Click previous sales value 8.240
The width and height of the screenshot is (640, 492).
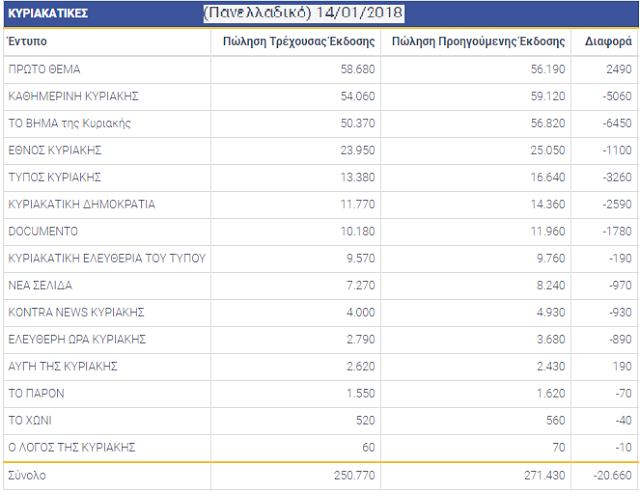click(551, 285)
